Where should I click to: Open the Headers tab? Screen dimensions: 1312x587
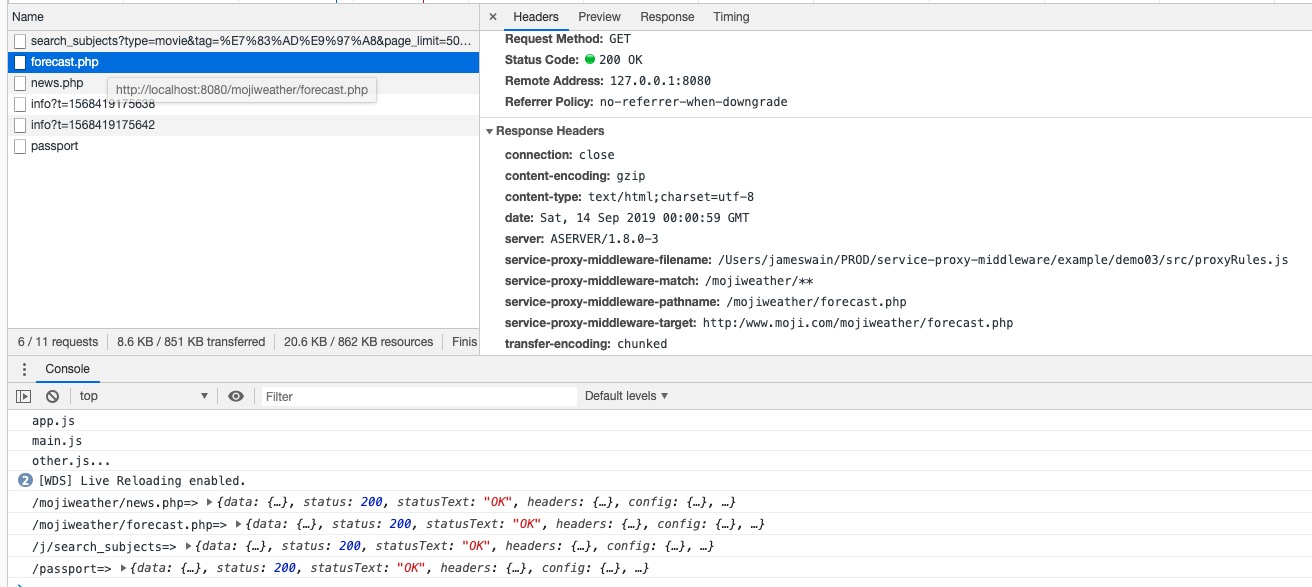[x=536, y=17]
